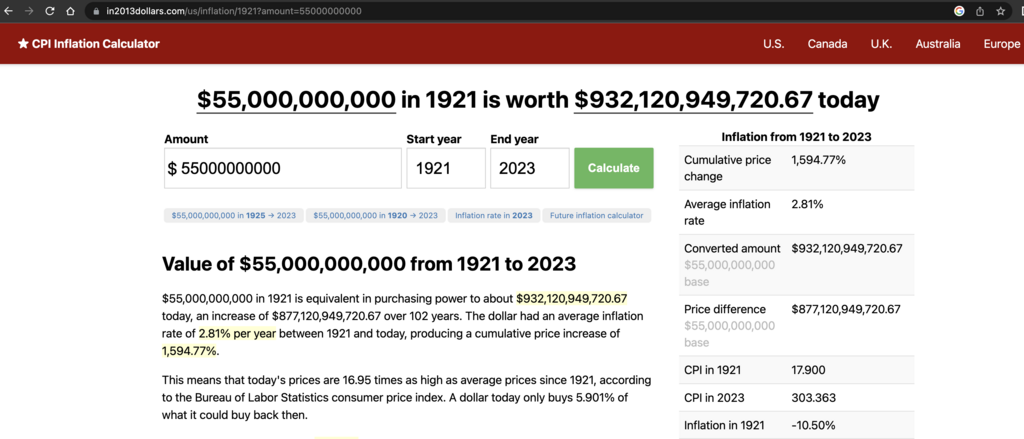
Task: Go to the browser home icon
Action: click(70, 11)
